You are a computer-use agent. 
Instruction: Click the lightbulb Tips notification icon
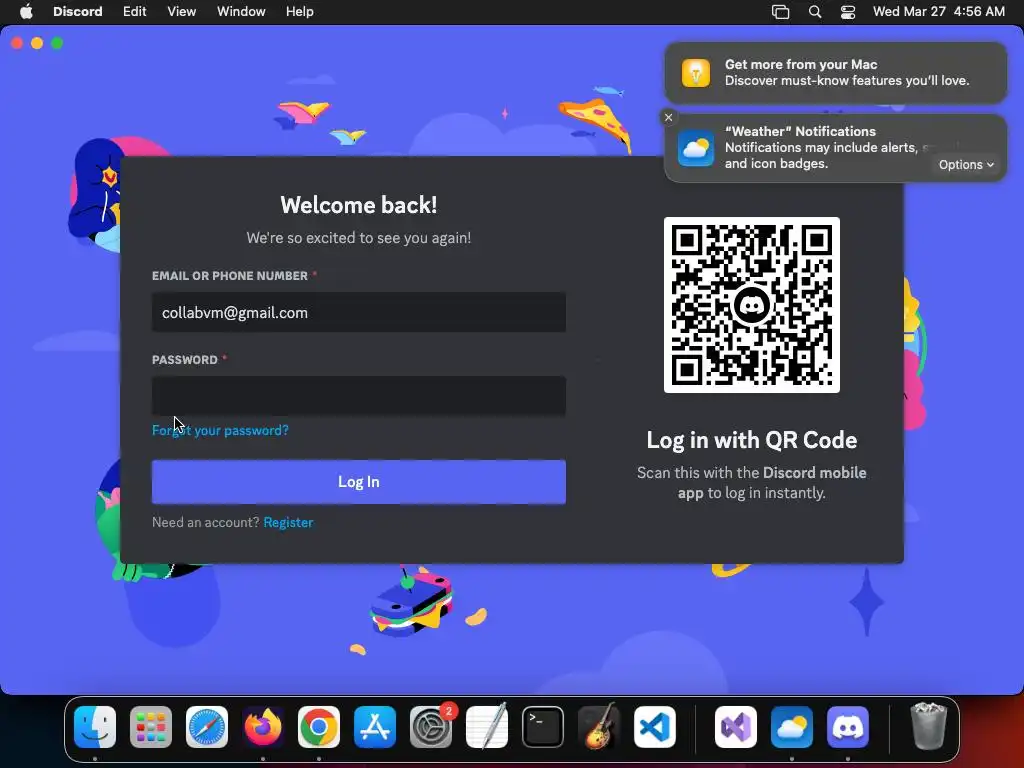[x=696, y=72]
